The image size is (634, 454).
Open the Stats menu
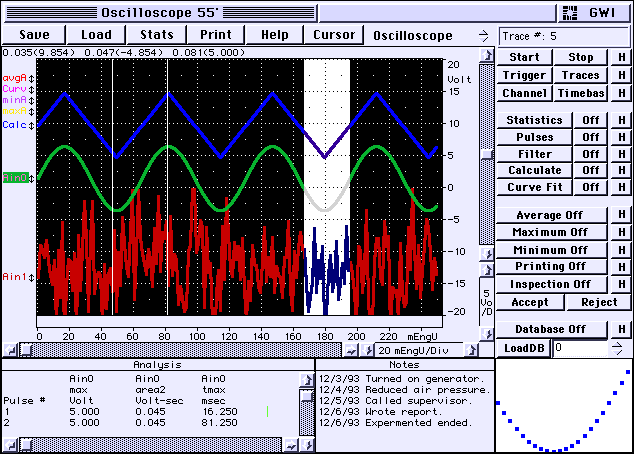pos(157,34)
